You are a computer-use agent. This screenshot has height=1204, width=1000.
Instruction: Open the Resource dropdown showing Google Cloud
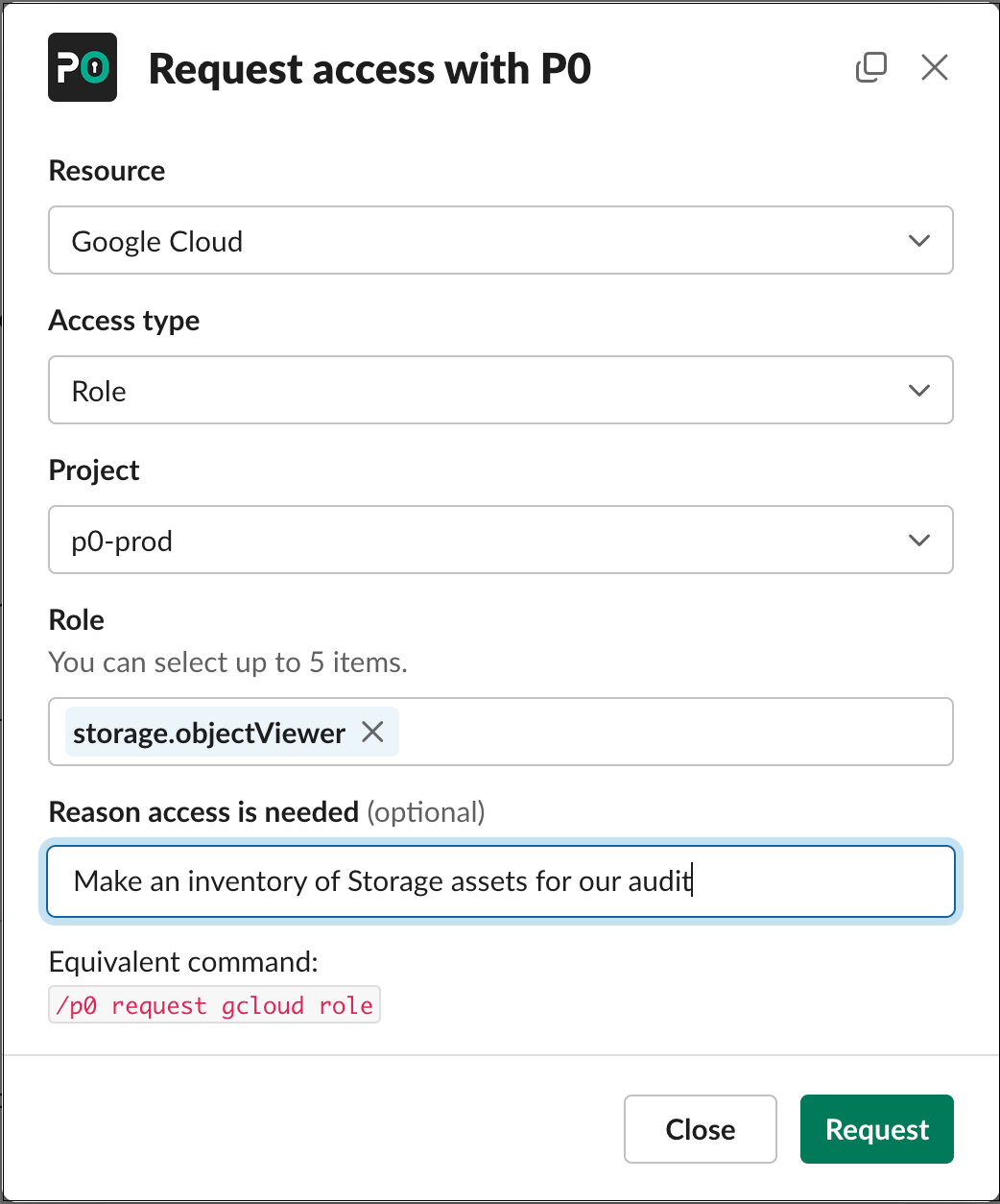[501, 240]
